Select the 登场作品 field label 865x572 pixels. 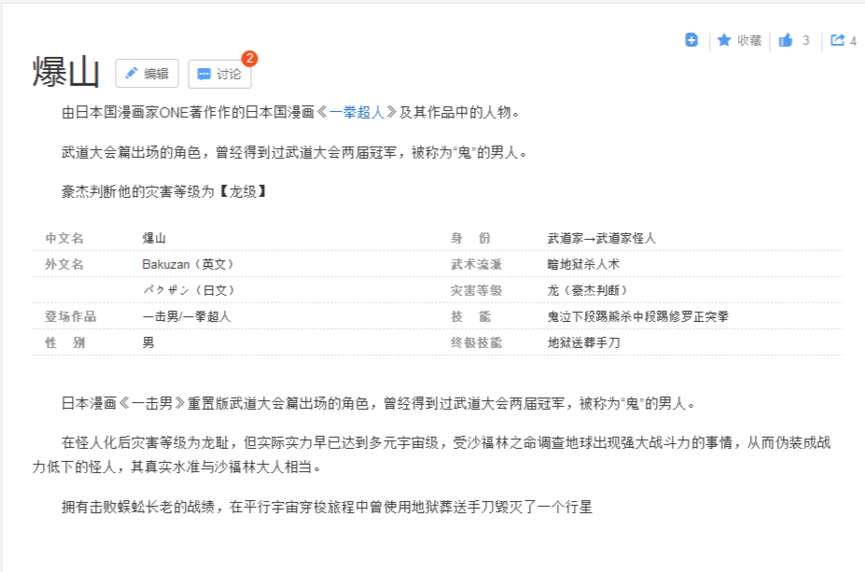[x=71, y=317]
